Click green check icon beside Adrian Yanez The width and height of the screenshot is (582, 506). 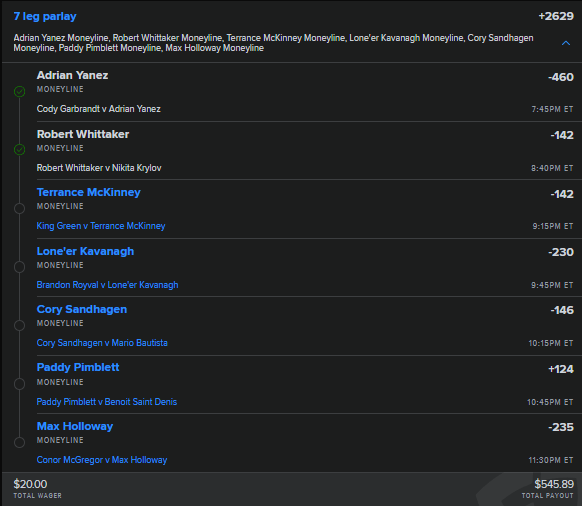coord(20,91)
